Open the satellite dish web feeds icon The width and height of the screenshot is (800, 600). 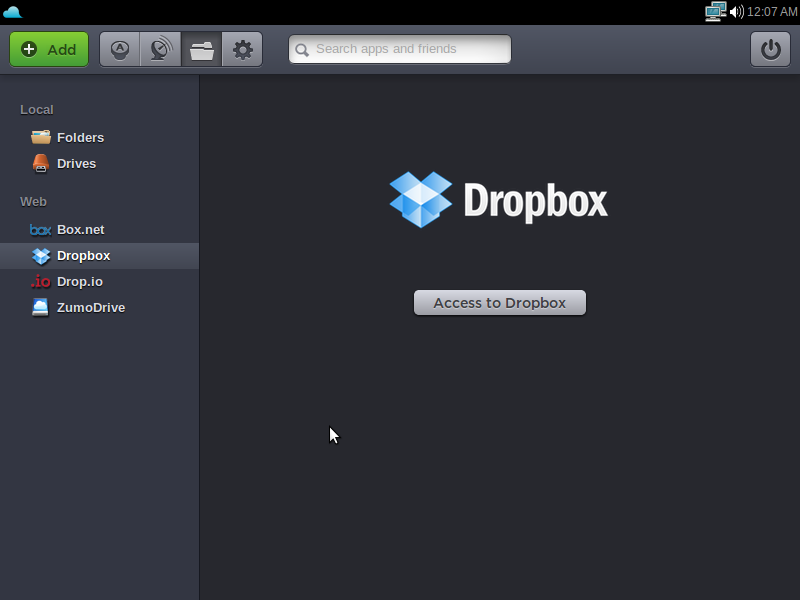click(x=160, y=49)
